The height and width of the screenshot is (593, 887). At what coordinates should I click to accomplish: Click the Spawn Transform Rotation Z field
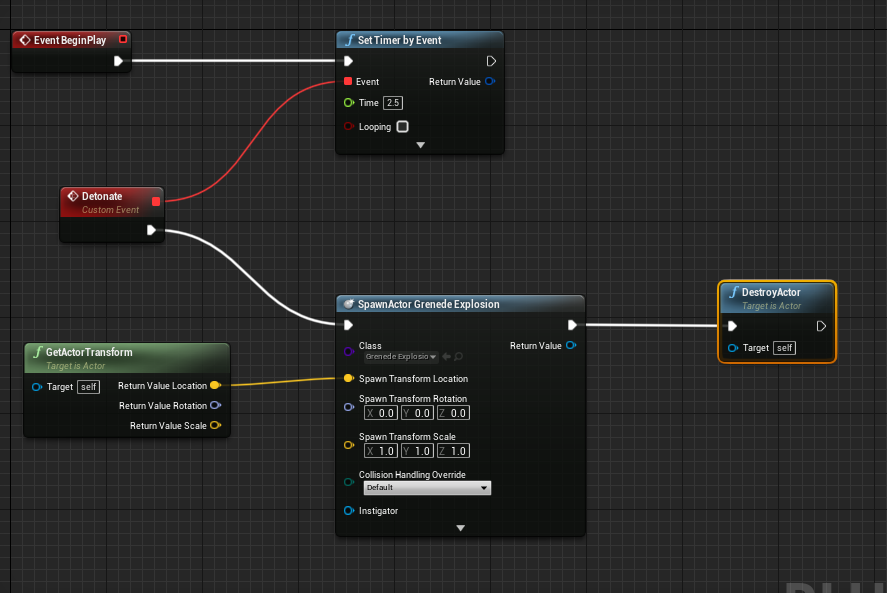(x=453, y=413)
